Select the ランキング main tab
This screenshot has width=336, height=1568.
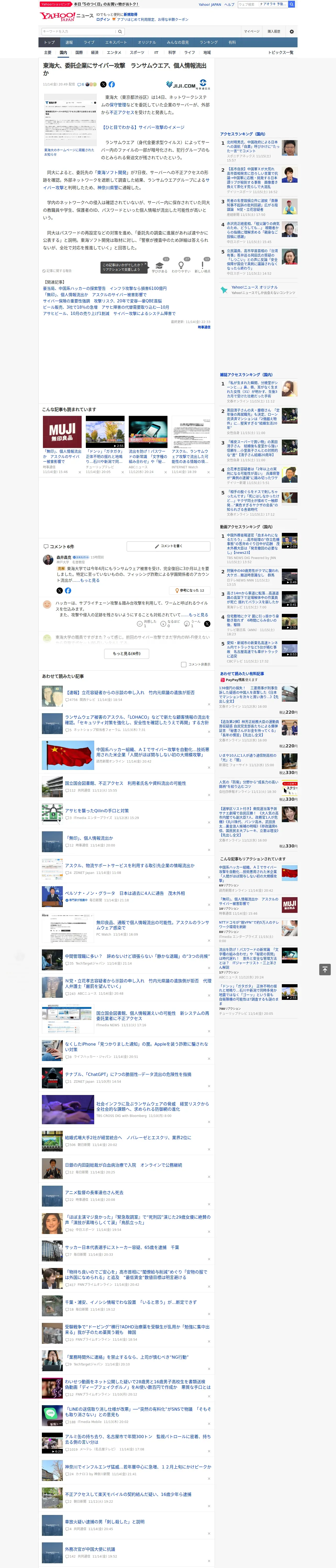(209, 42)
